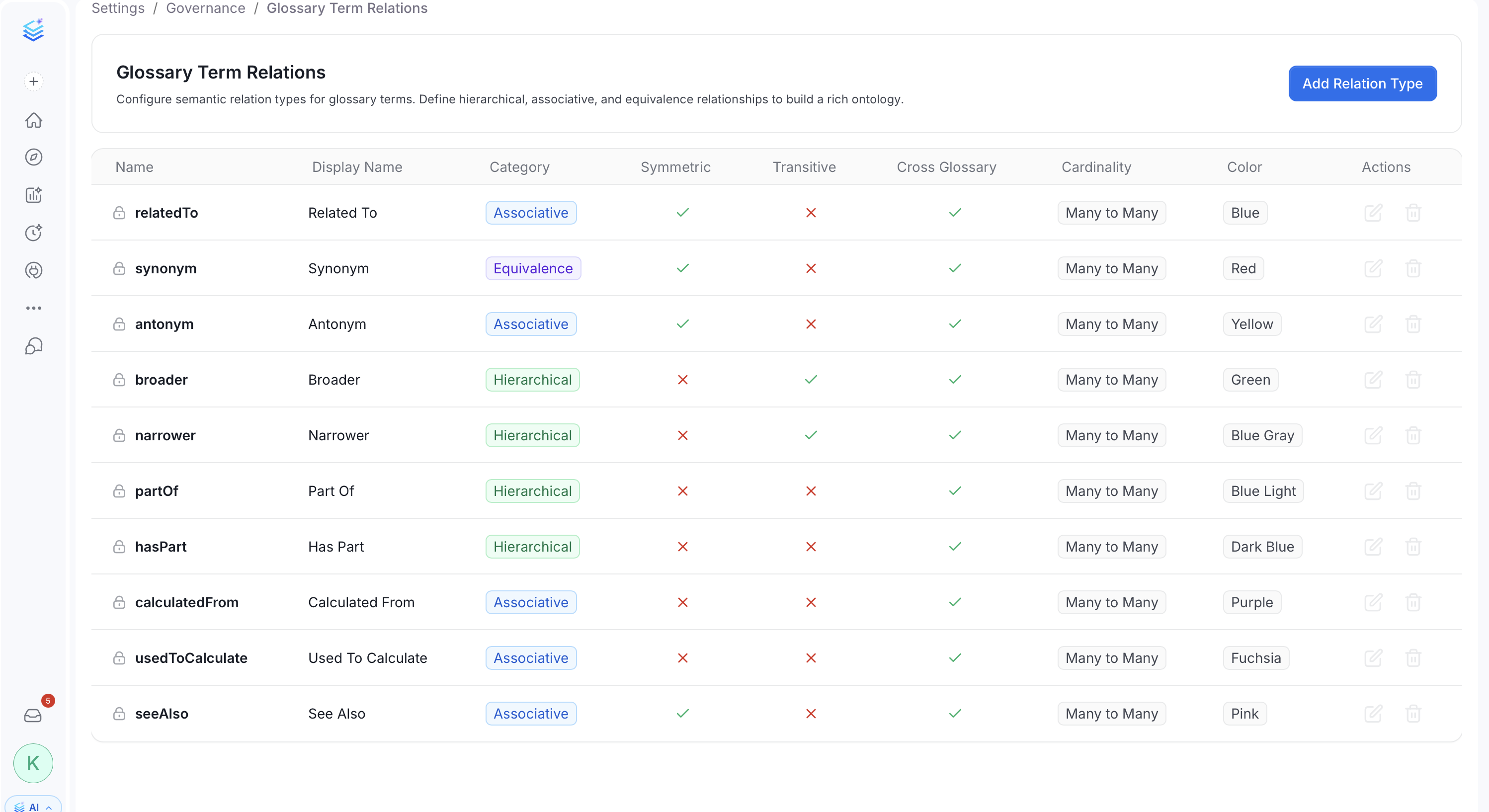Click the edit icon for usedToCalculate
Screen dimensions: 1489x812
click(1373, 657)
